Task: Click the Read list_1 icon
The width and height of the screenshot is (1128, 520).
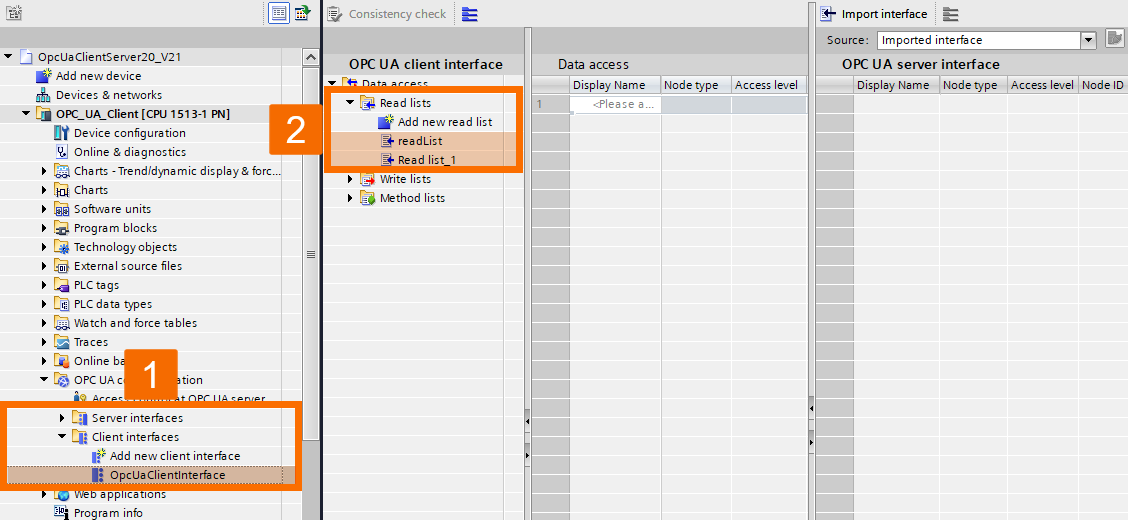Action: 387,160
